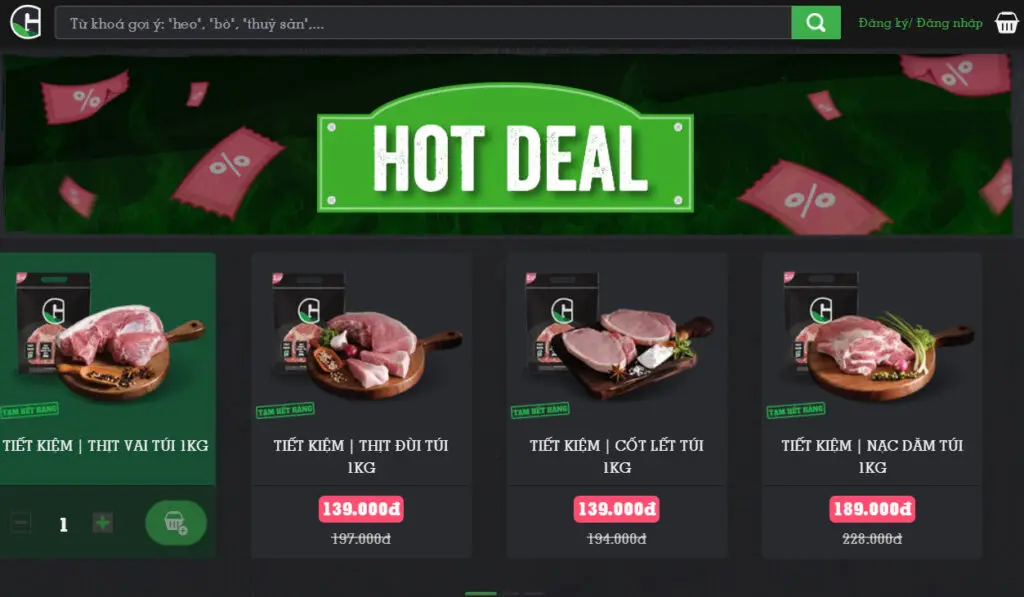Decrease Thịt Vai quantity with minus button
Viewport: 1024px width, 597px height.
point(20,523)
